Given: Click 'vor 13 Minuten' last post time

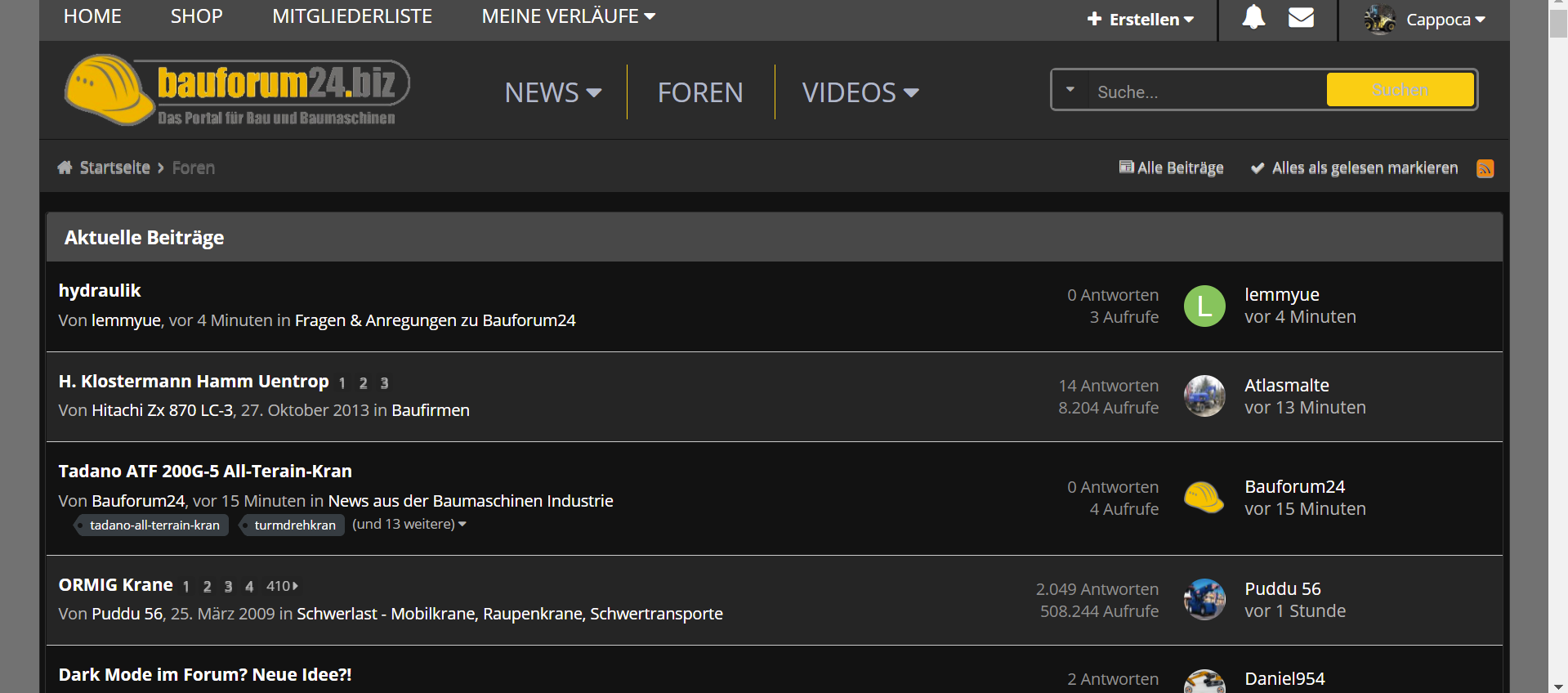Looking at the screenshot, I should [x=1305, y=407].
